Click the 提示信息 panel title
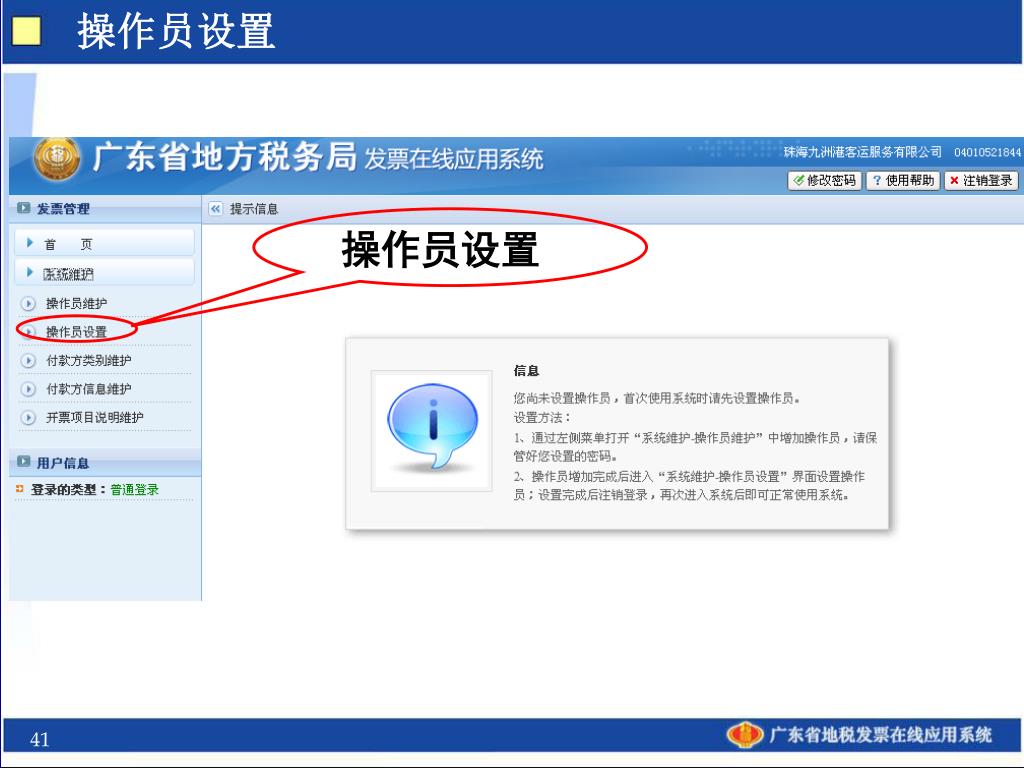Image resolution: width=1024 pixels, height=768 pixels. tap(254, 209)
